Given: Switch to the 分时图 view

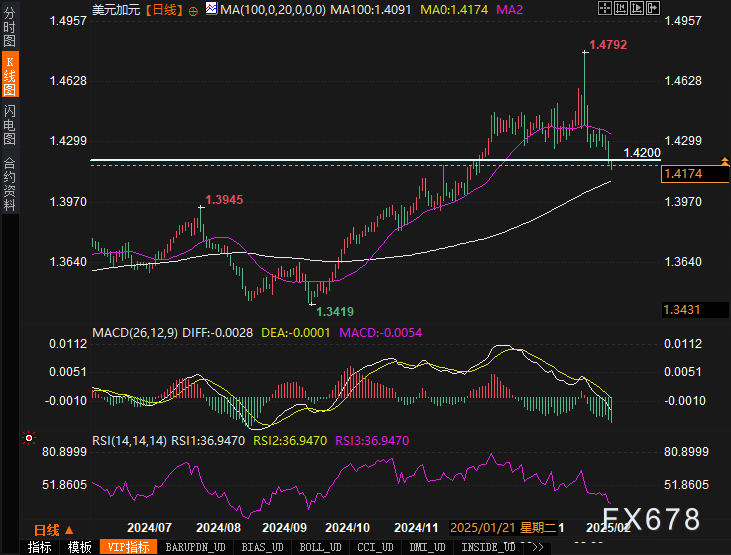Looking at the screenshot, I should (10, 26).
